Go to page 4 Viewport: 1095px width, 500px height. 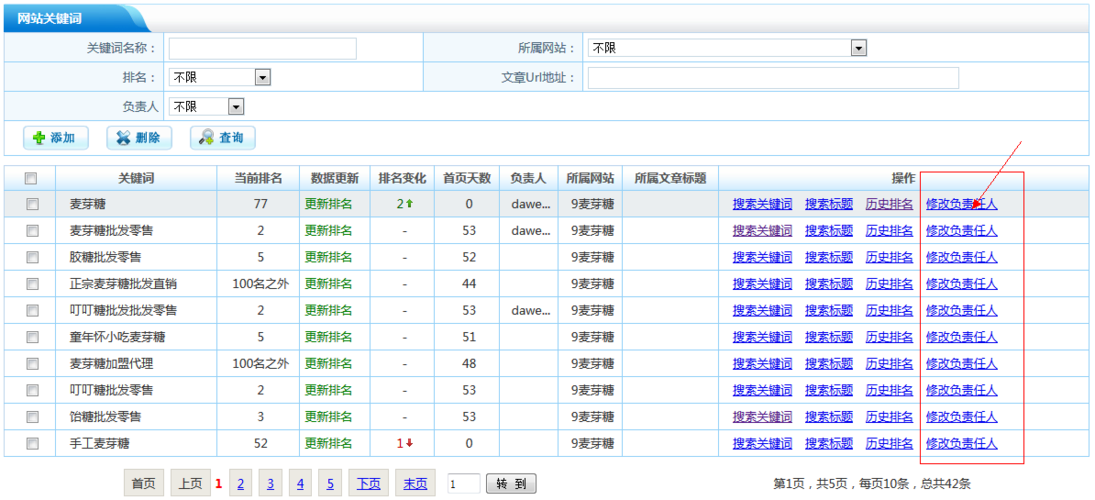pos(300,483)
